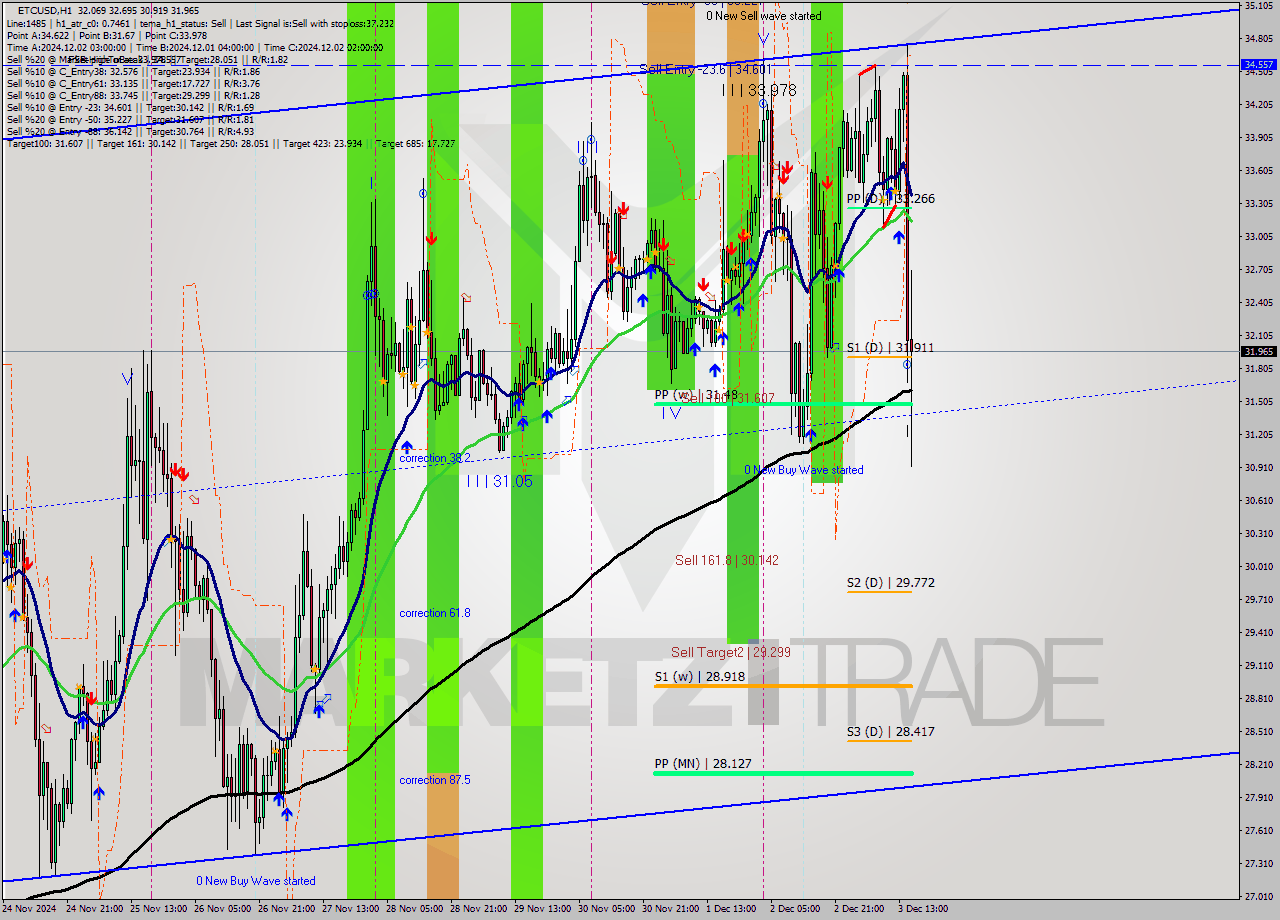Click the '1 Dec 13:00' time axis label
Image resolution: width=1280 pixels, height=920 pixels.
coord(731,909)
